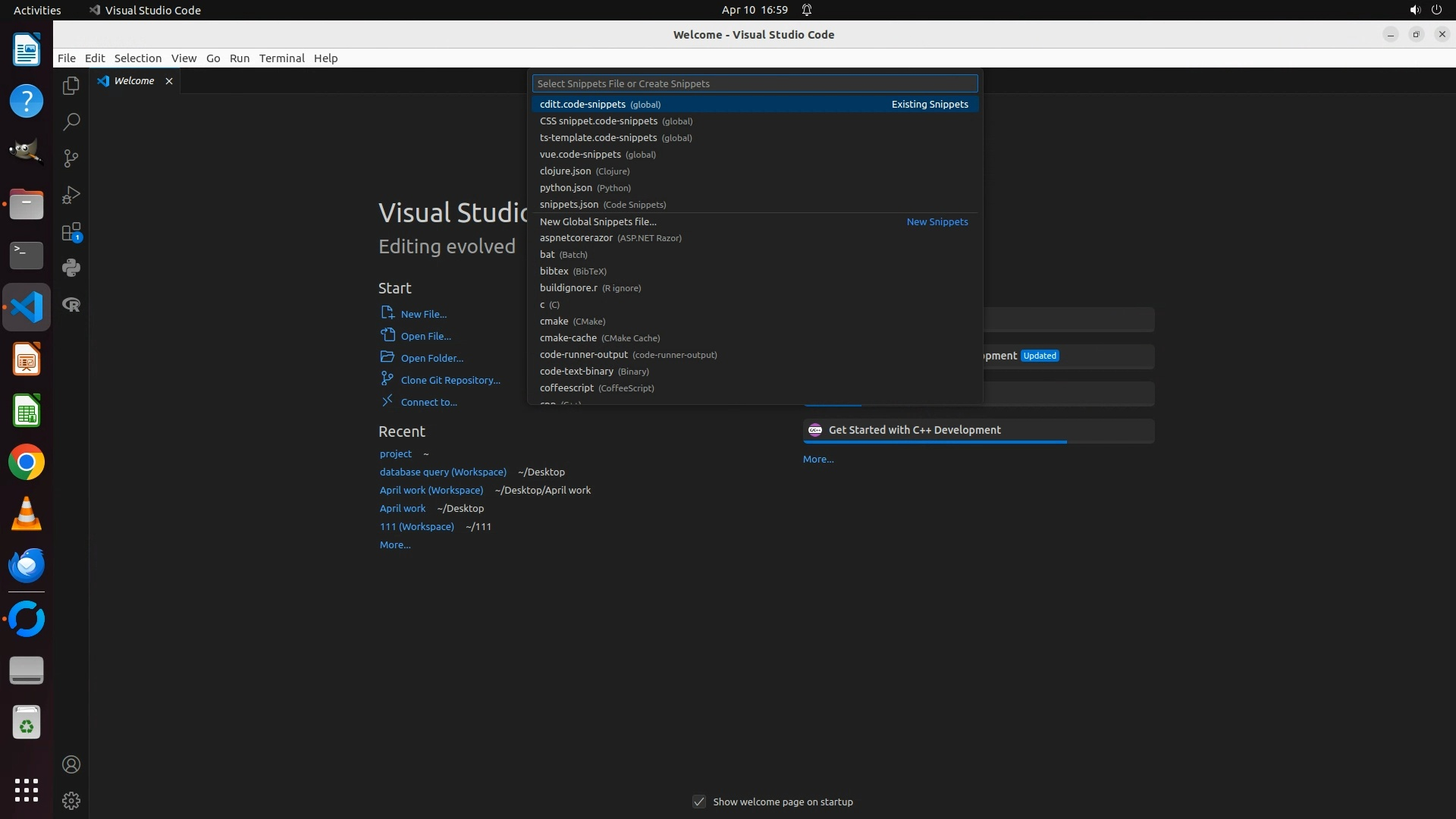
Task: Open the Manage gear icon
Action: (x=71, y=801)
